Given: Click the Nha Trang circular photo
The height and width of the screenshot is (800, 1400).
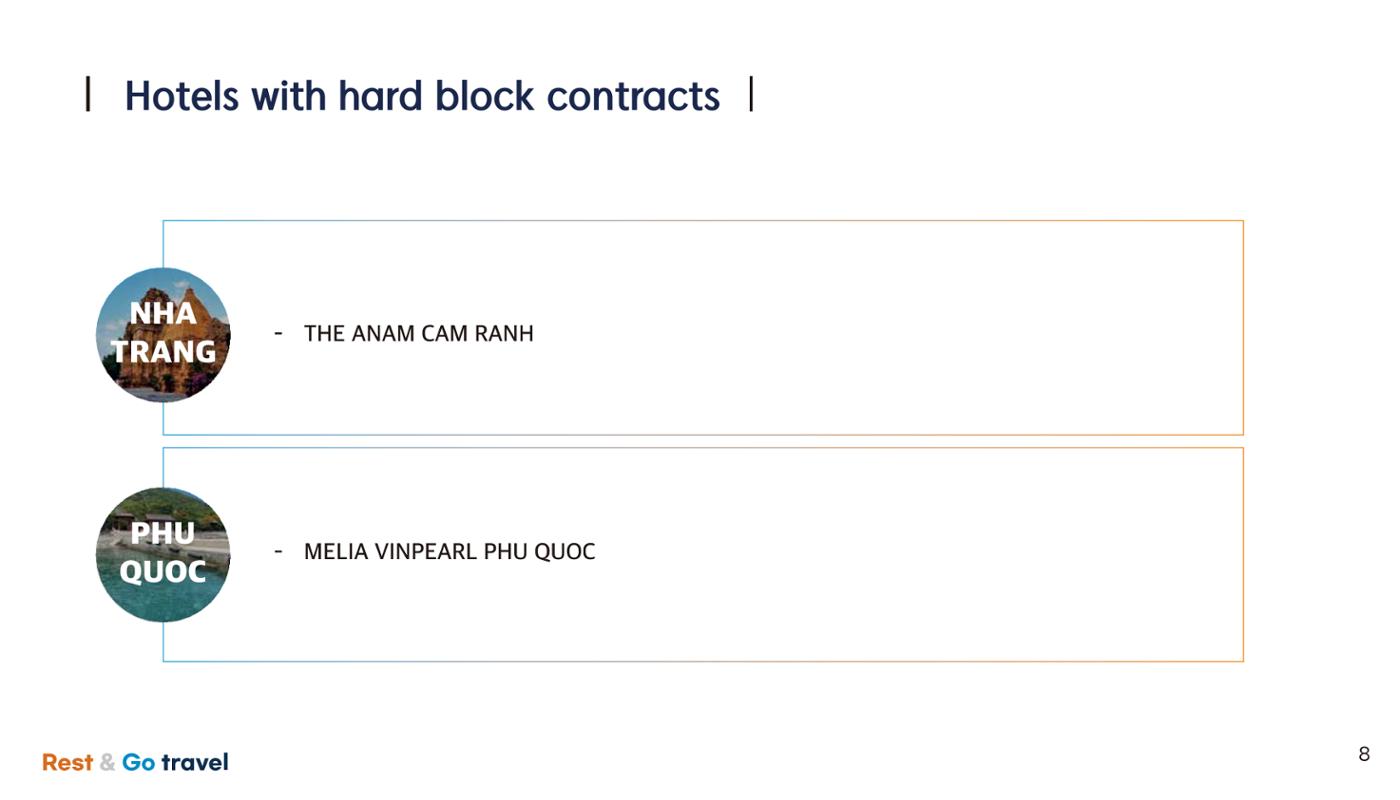Looking at the screenshot, I should click(163, 335).
